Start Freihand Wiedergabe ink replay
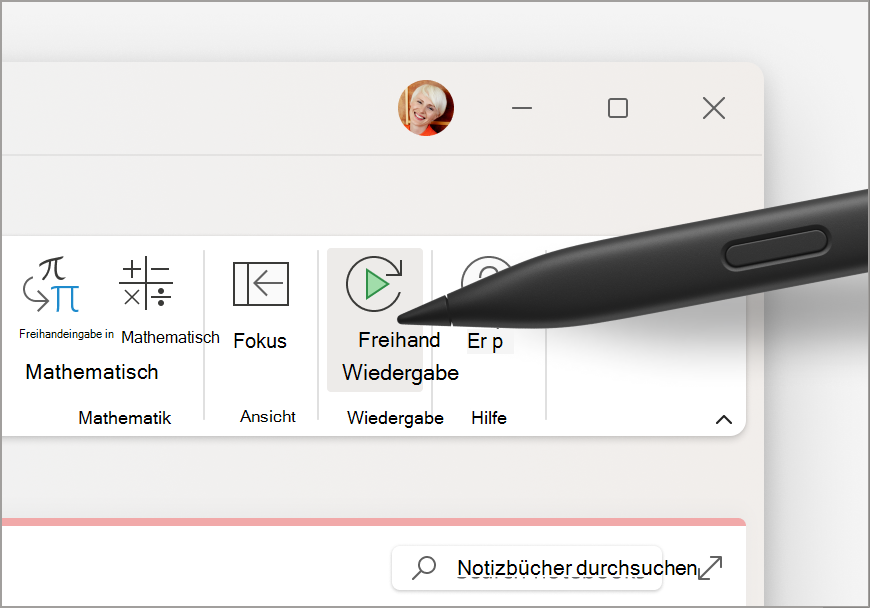Image resolution: width=870 pixels, height=608 pixels. point(375,320)
